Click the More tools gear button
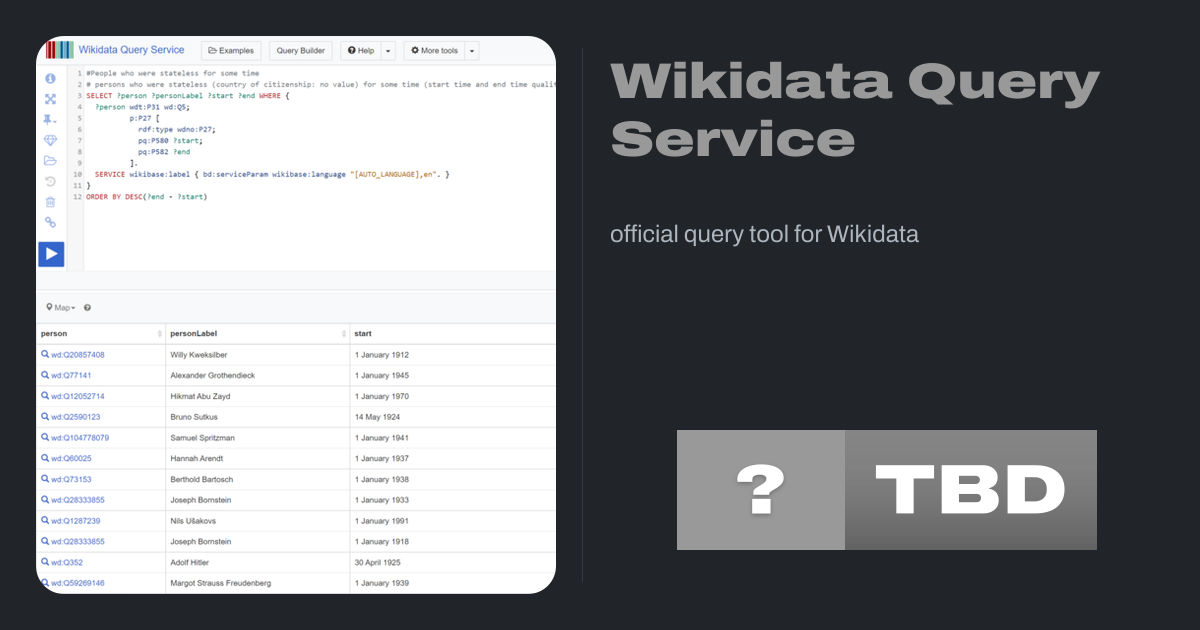Viewport: 1200px width, 630px height. [x=434, y=51]
